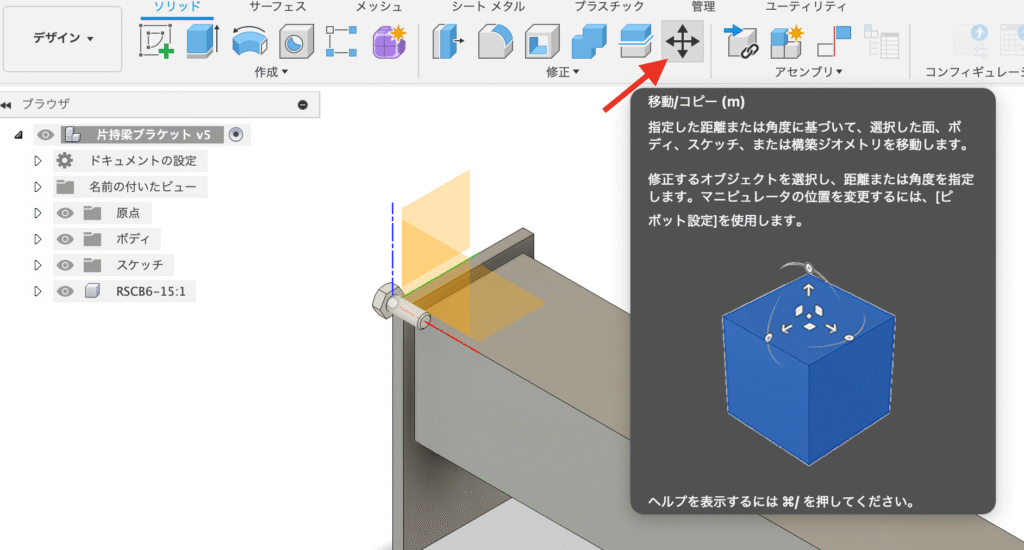This screenshot has height=550, width=1024.
Task: Select the Combine tool icon
Action: coord(588,42)
